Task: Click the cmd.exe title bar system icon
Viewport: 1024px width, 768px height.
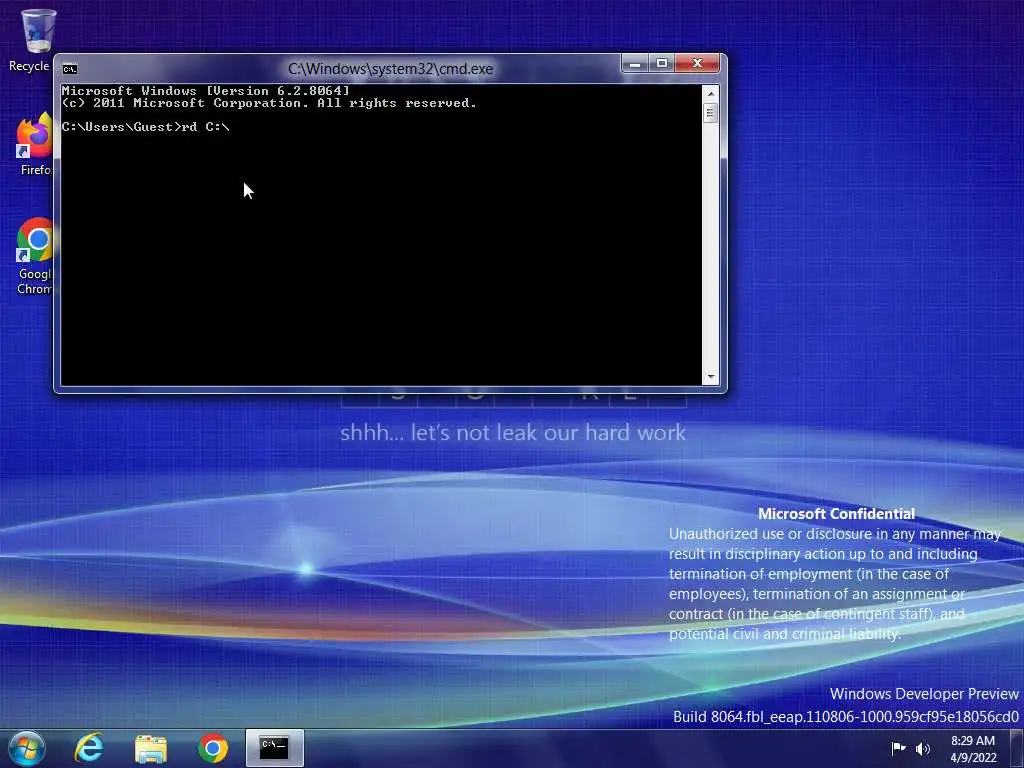Action: click(x=69, y=69)
